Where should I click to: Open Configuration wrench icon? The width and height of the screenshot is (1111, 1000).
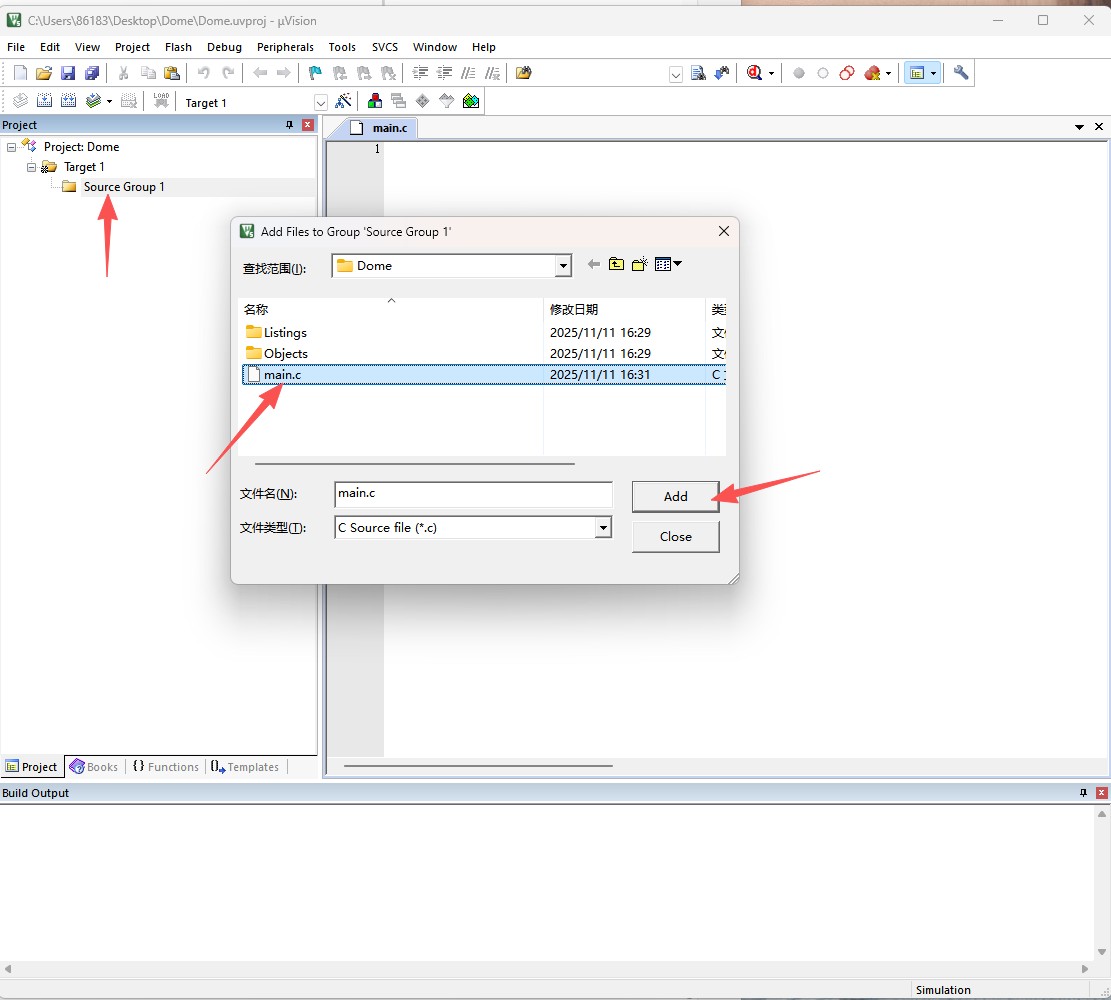(x=961, y=73)
